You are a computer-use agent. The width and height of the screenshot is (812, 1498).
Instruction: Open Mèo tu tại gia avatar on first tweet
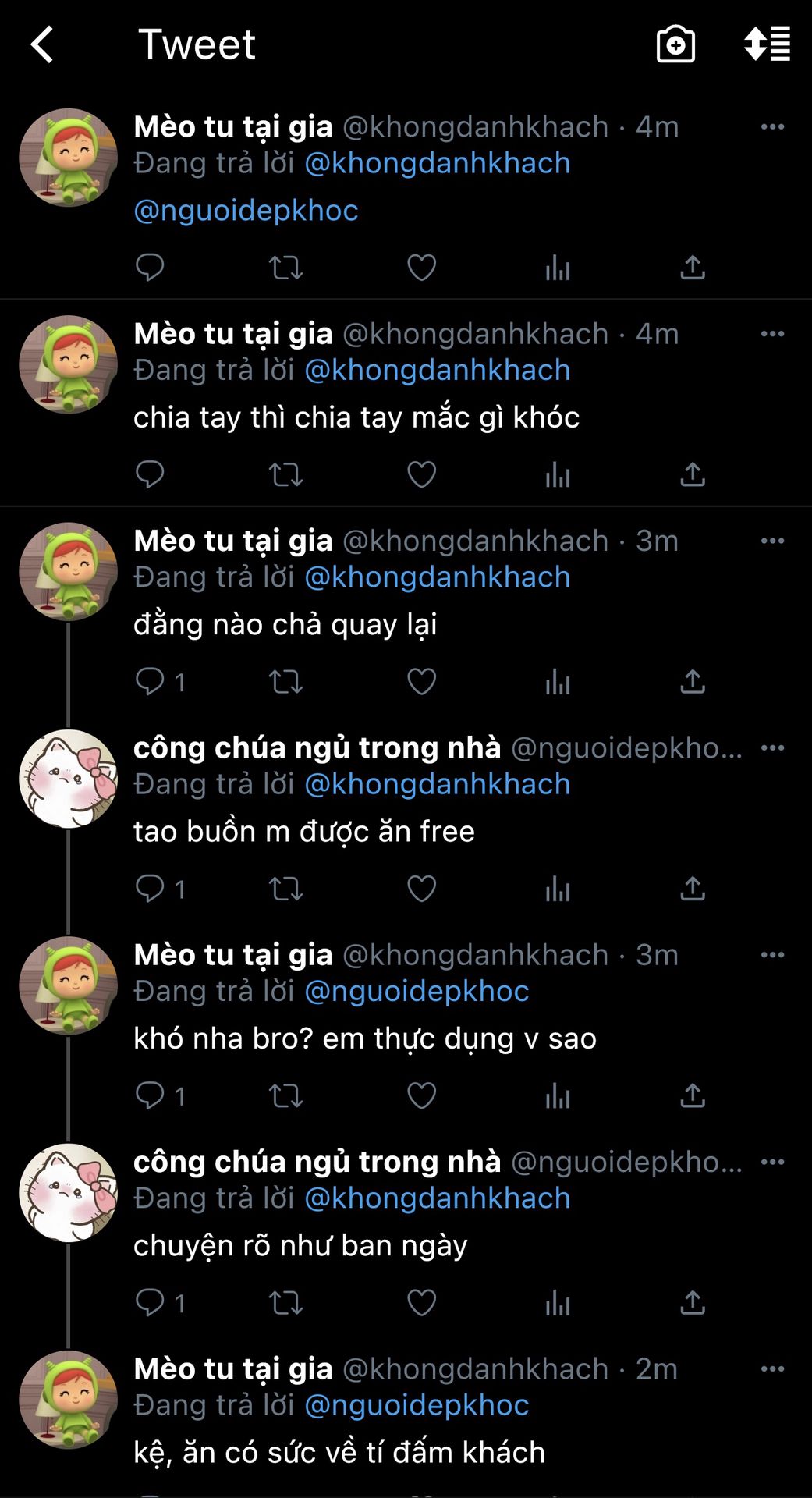pyautogui.click(x=68, y=158)
